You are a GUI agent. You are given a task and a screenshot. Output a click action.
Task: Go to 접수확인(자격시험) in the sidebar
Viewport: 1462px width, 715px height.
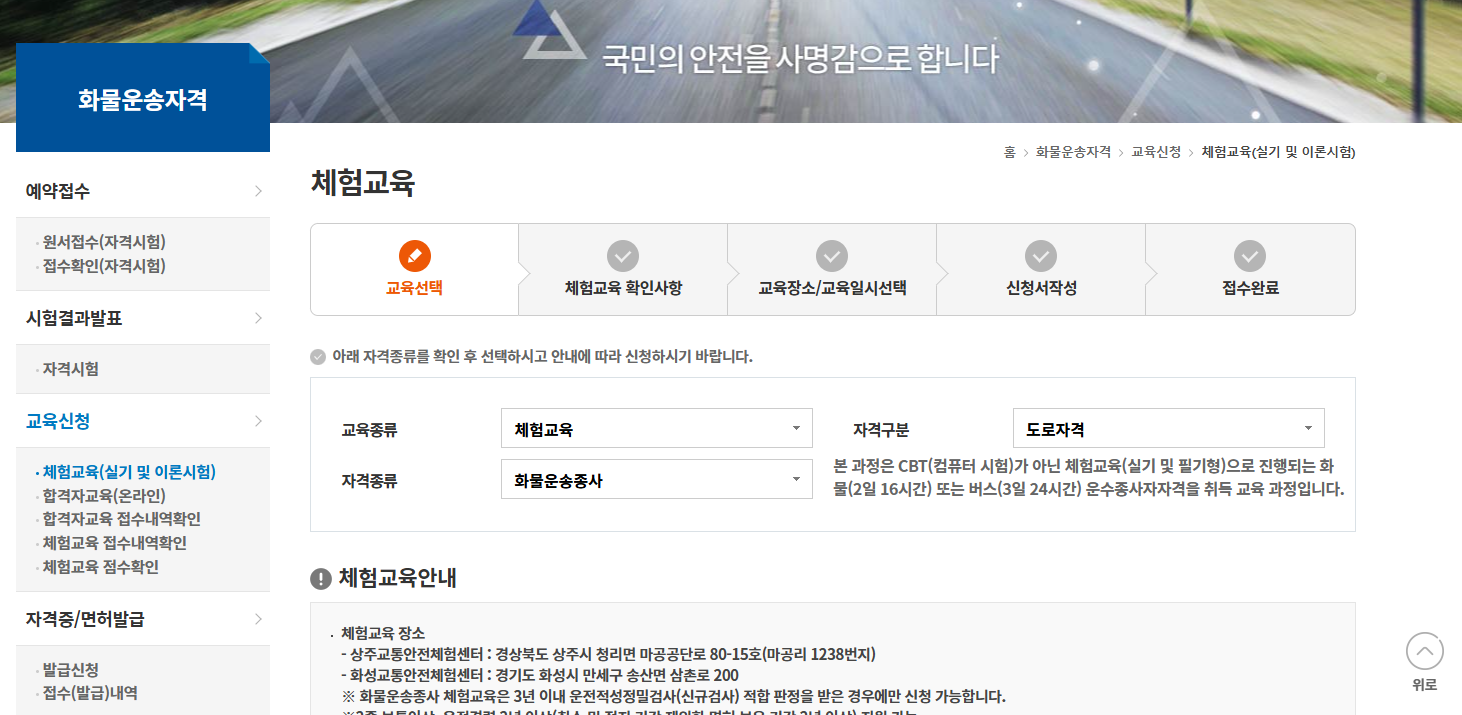click(x=103, y=266)
